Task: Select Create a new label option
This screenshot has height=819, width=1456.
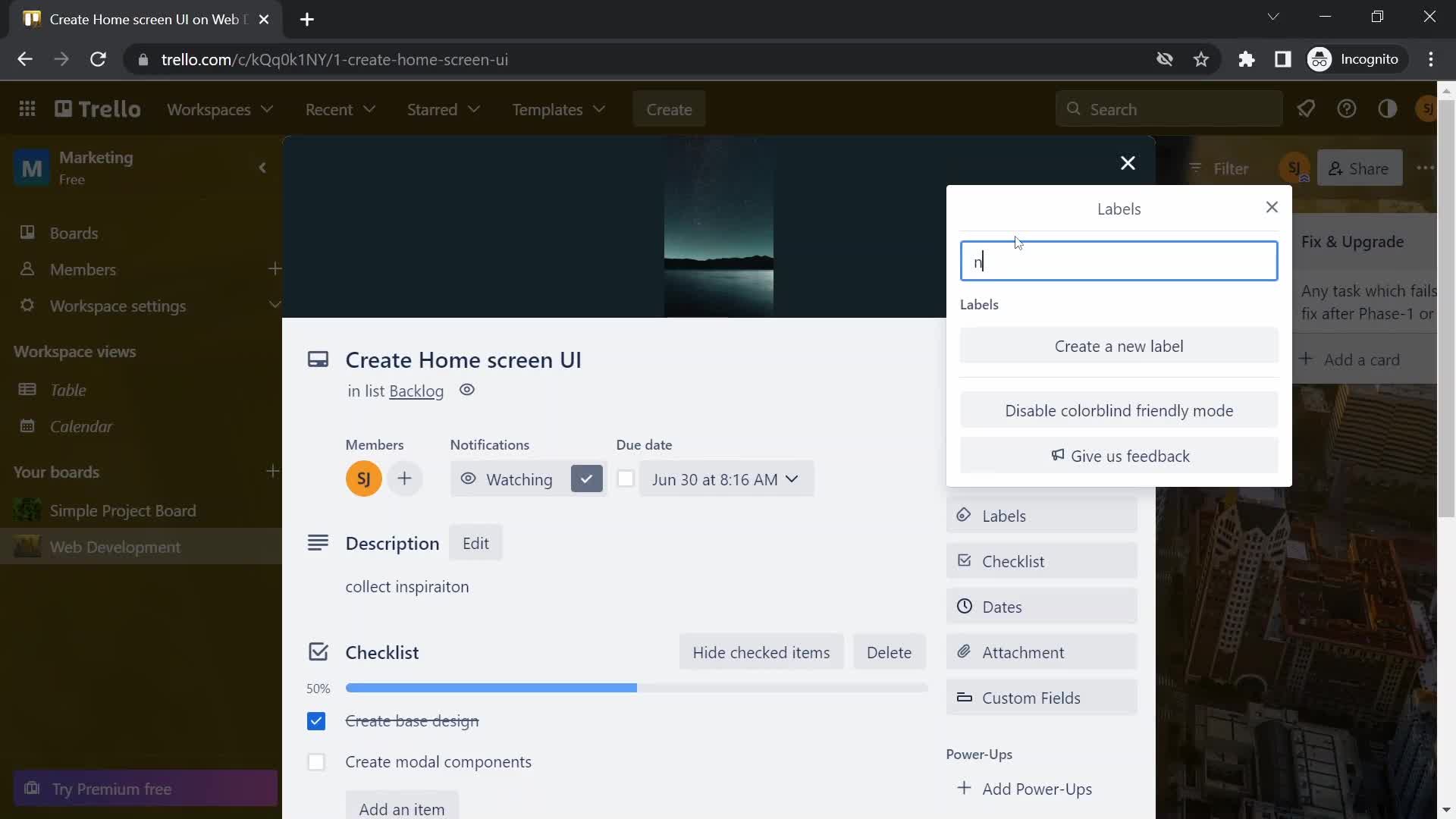Action: point(1118,346)
